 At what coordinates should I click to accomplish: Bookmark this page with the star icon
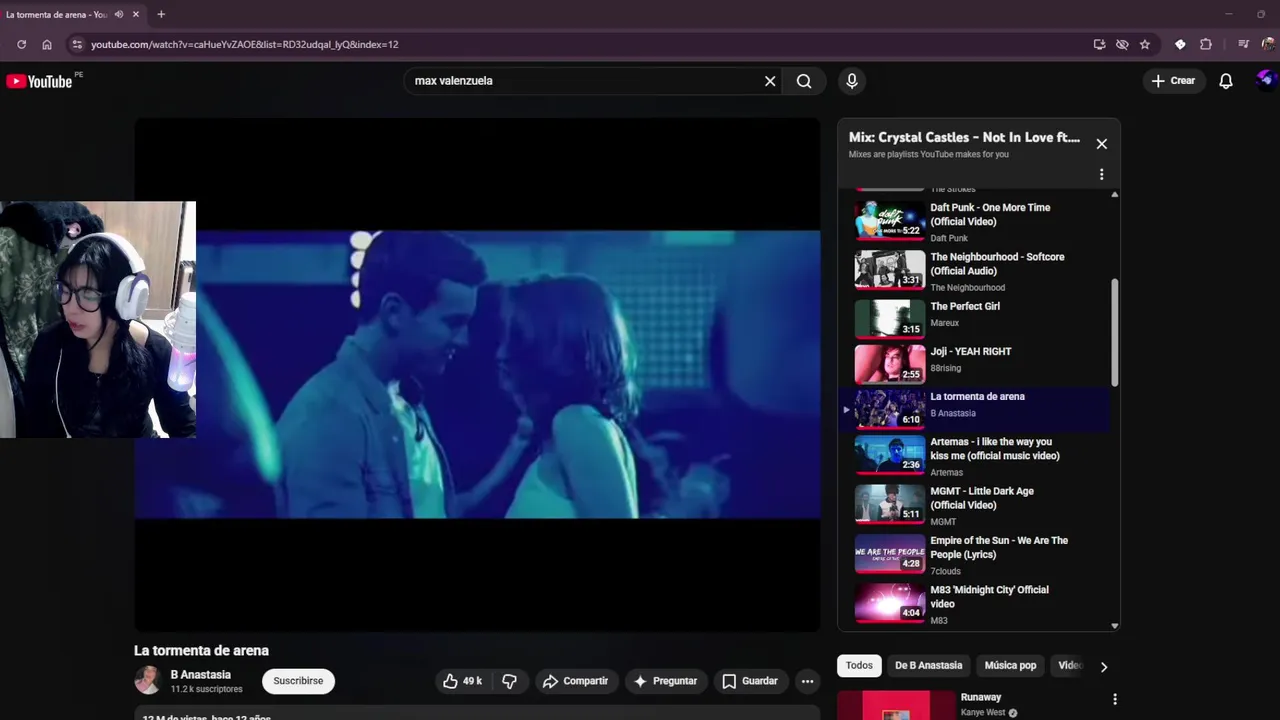tap(1145, 44)
